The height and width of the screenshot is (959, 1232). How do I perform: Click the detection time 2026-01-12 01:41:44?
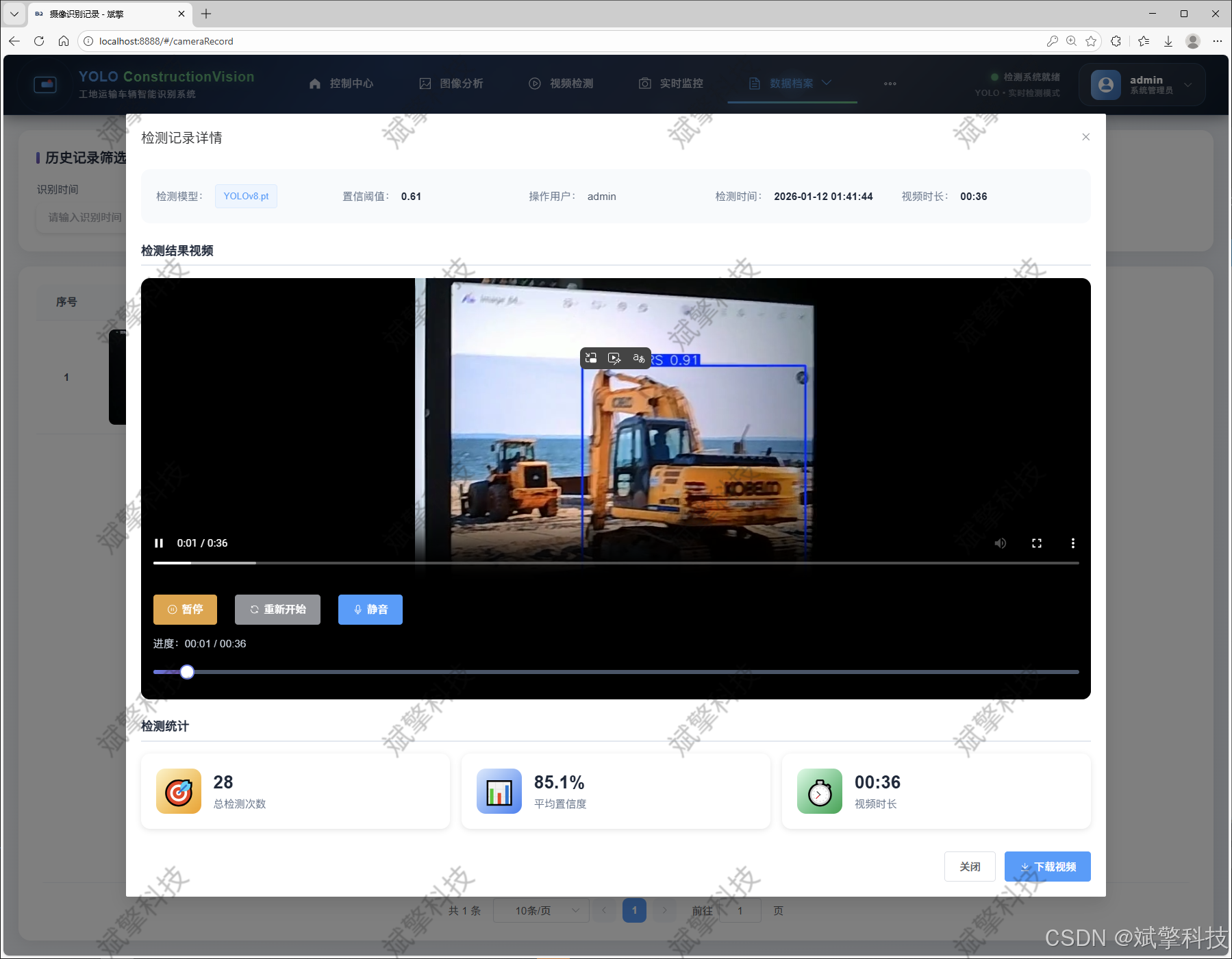click(x=823, y=197)
